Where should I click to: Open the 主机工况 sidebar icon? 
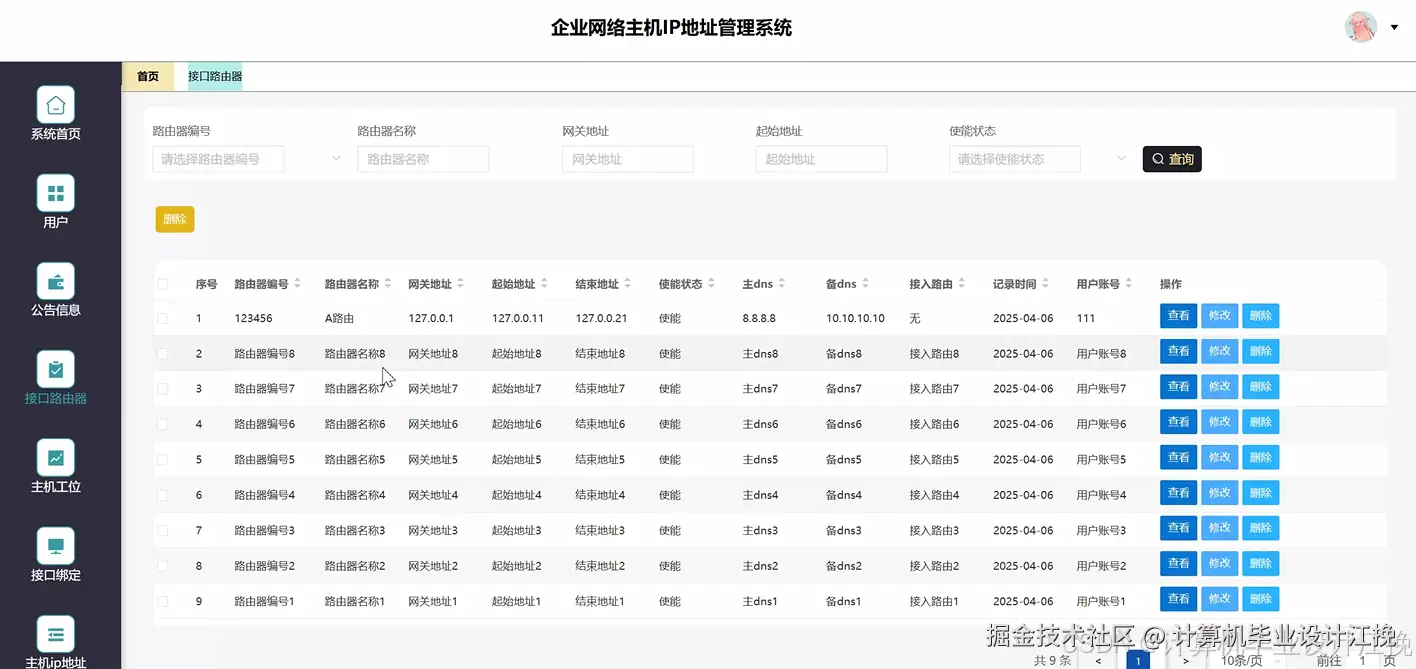(x=55, y=457)
